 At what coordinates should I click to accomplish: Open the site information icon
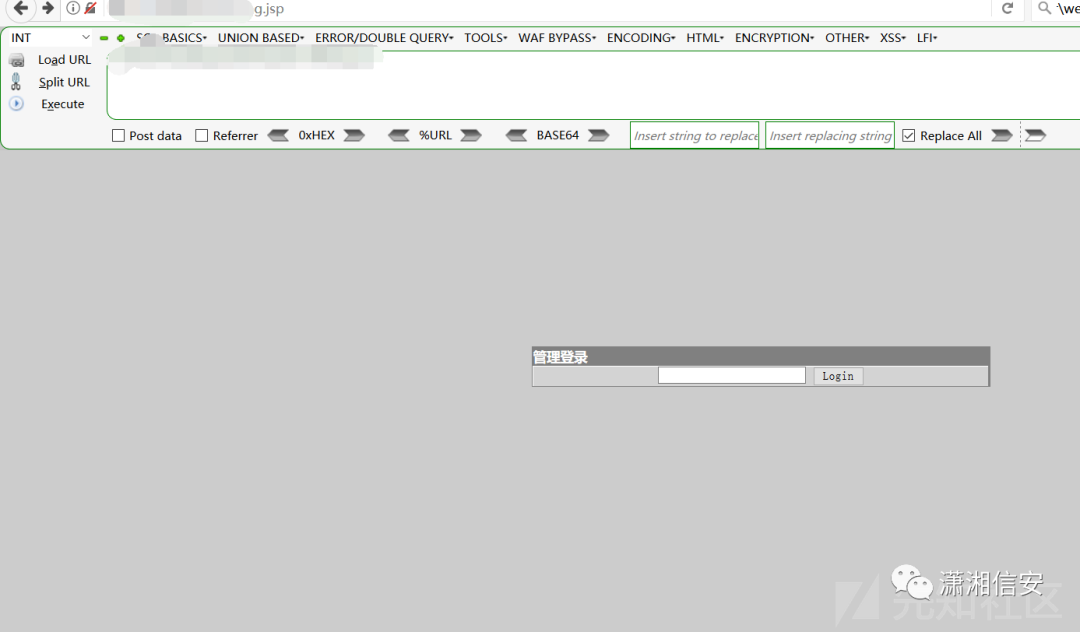pyautogui.click(x=72, y=8)
